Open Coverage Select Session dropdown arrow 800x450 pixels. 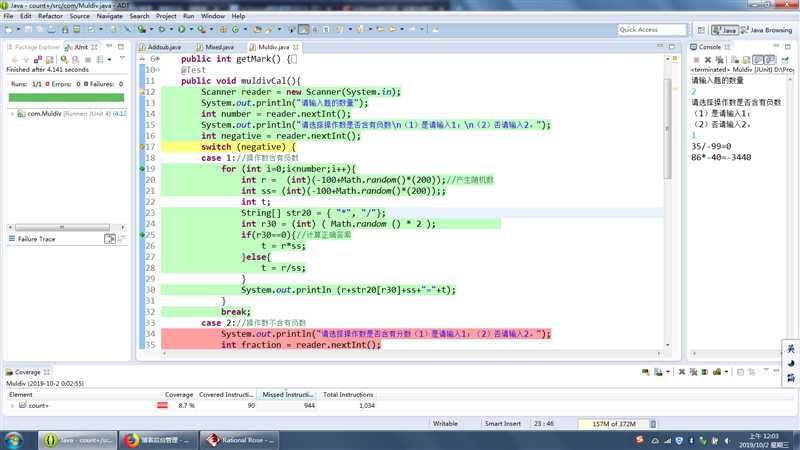pos(726,372)
